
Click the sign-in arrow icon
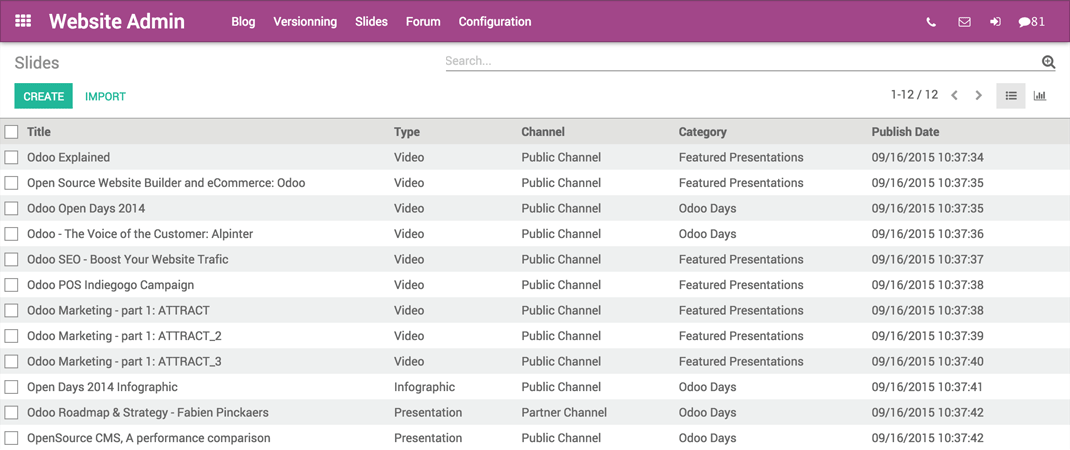[x=996, y=22]
